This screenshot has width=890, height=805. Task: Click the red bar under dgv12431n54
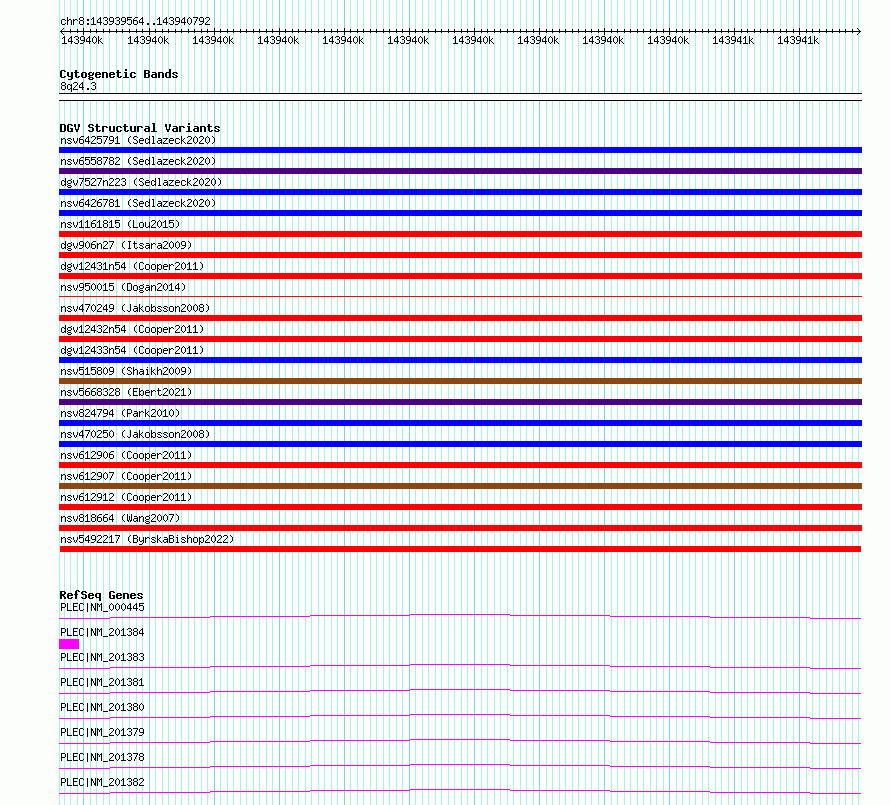coord(460,276)
